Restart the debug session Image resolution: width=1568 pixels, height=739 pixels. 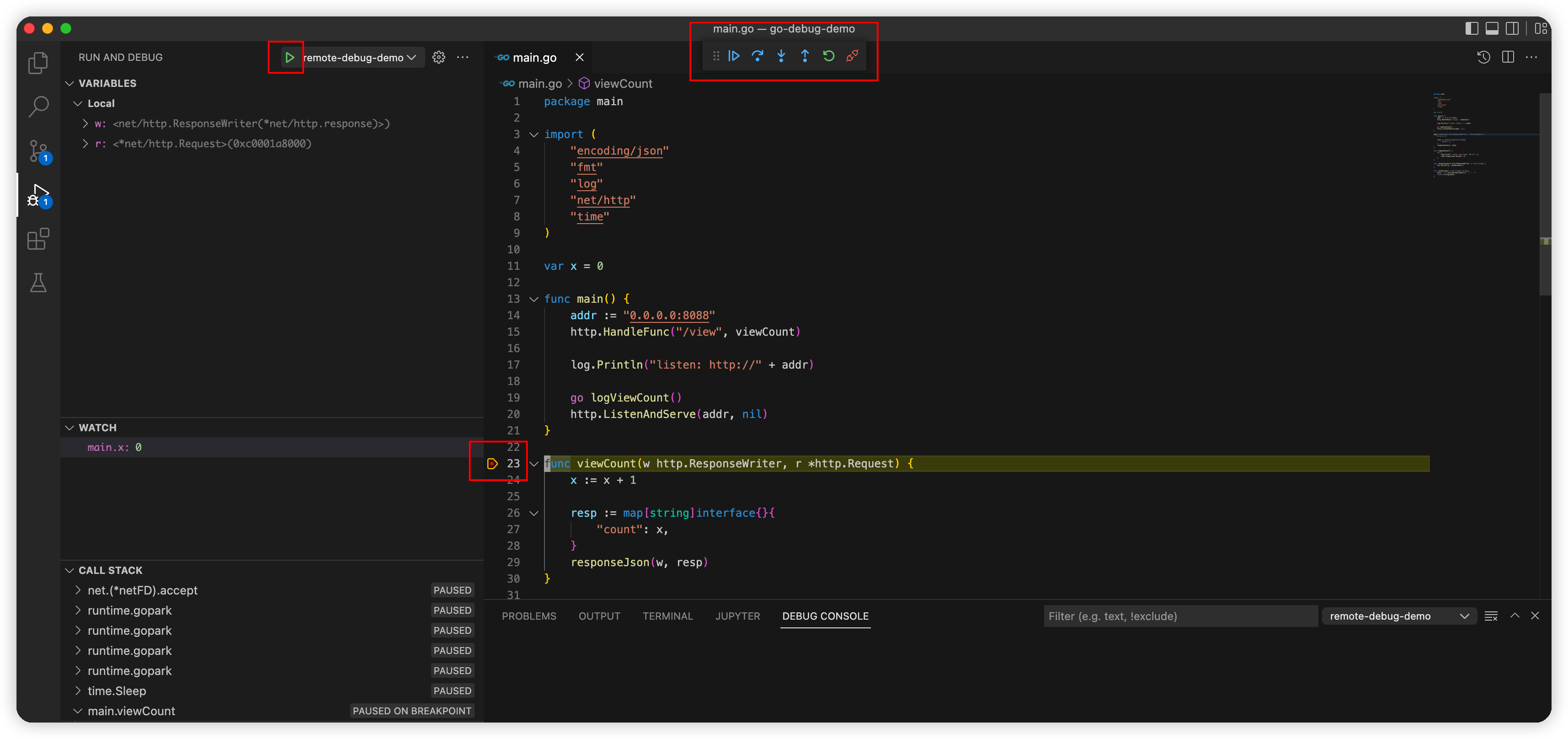[828, 56]
